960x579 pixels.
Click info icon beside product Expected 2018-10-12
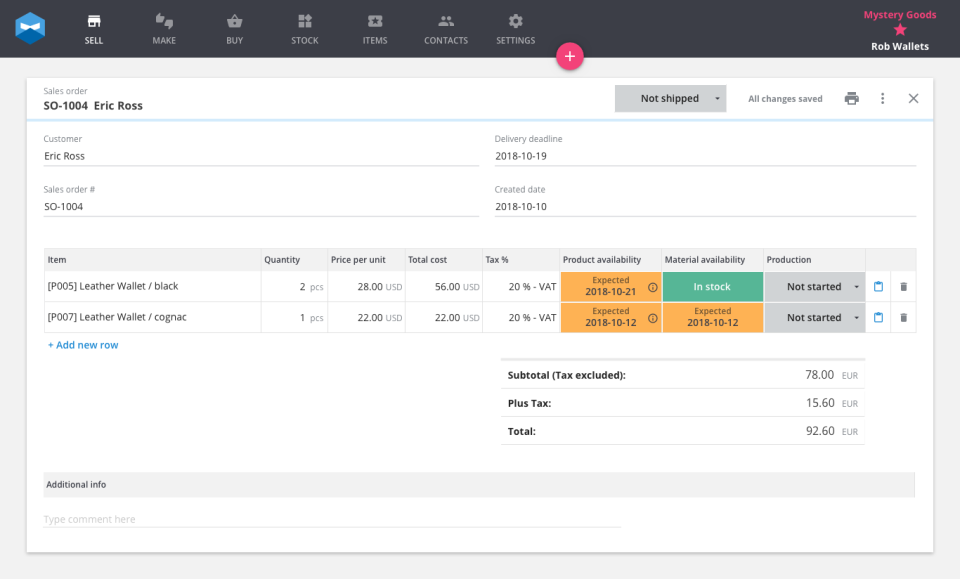point(653,318)
